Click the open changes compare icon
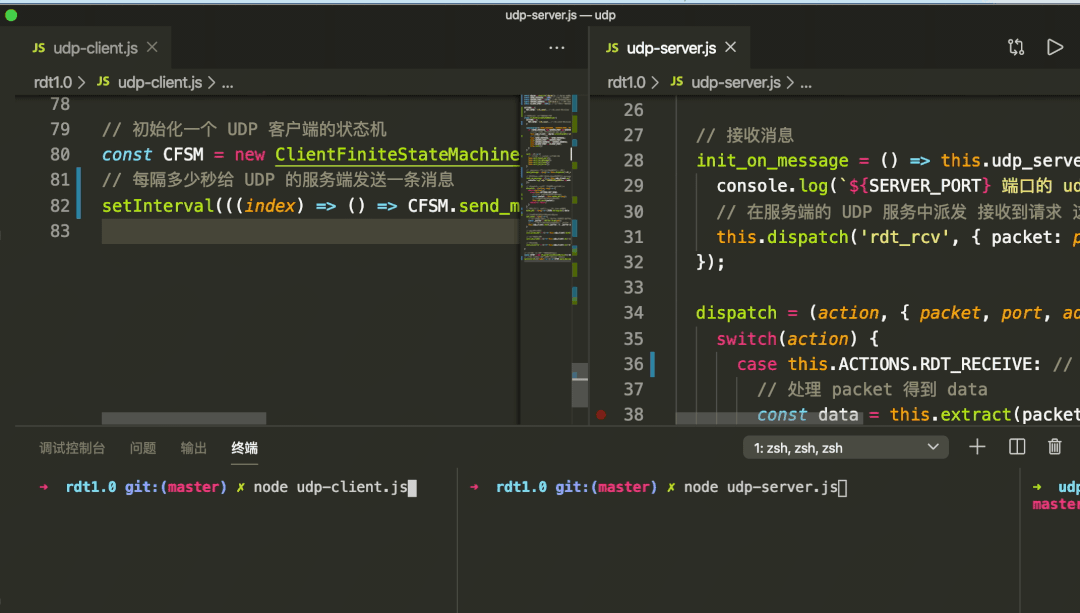The height and width of the screenshot is (613, 1080). pos(1016,48)
